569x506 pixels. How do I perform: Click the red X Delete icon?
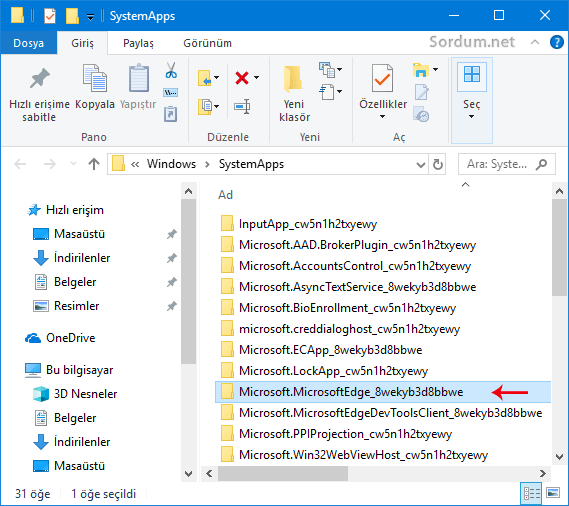point(242,78)
